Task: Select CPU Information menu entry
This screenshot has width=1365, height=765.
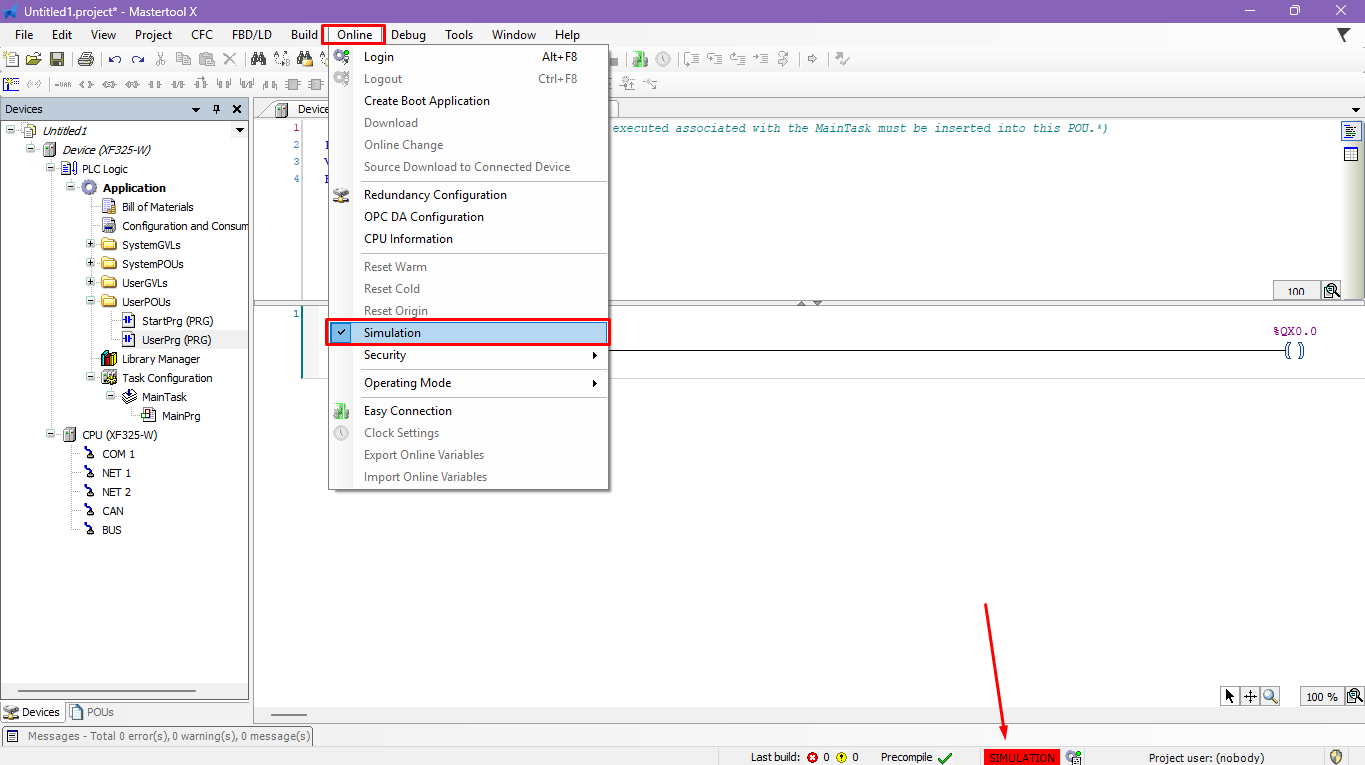Action: click(408, 239)
